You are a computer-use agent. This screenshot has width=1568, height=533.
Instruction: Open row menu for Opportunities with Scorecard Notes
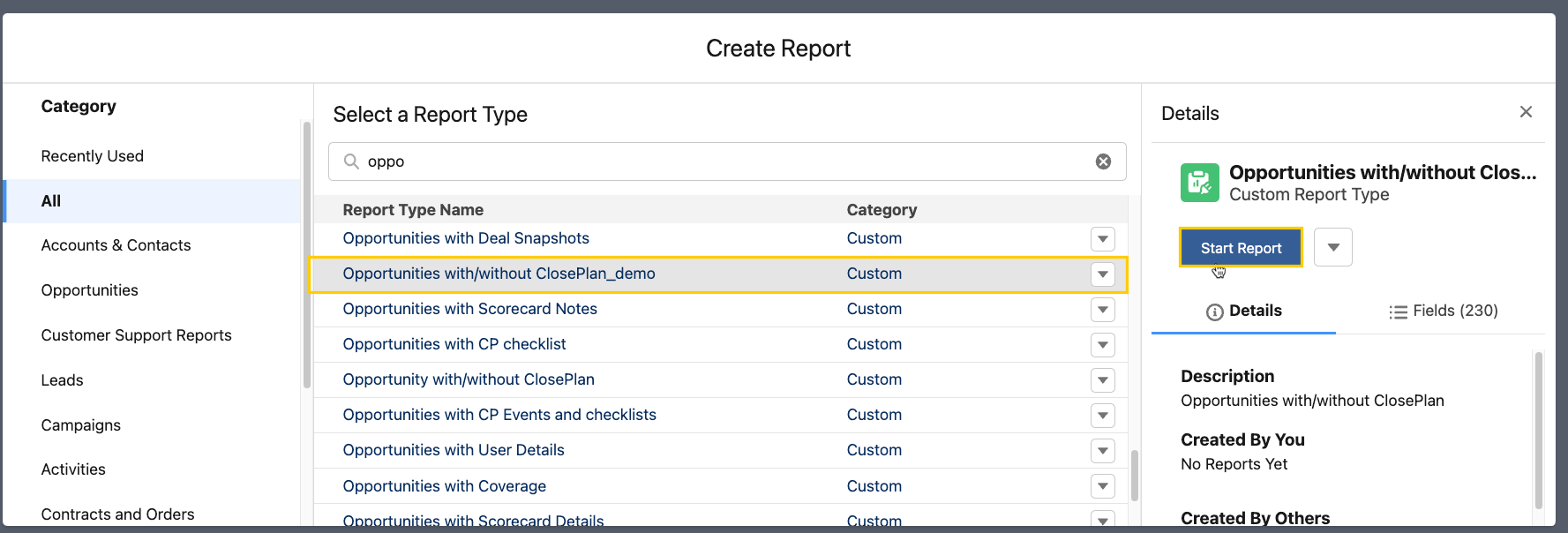click(1102, 310)
